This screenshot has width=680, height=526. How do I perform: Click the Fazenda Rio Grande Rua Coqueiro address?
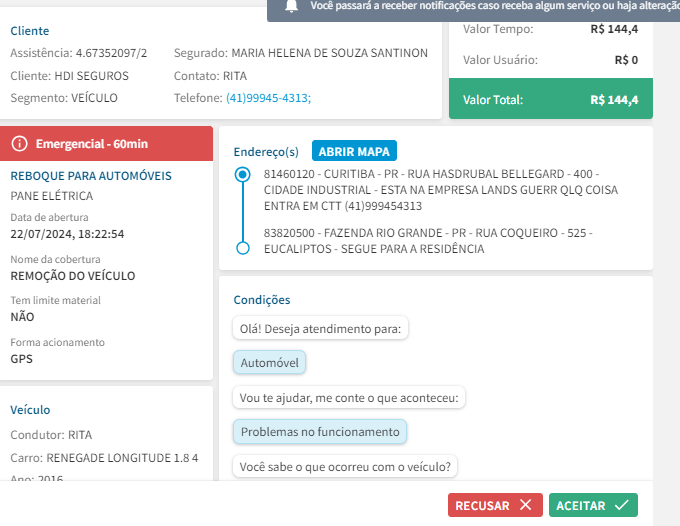click(x=428, y=241)
